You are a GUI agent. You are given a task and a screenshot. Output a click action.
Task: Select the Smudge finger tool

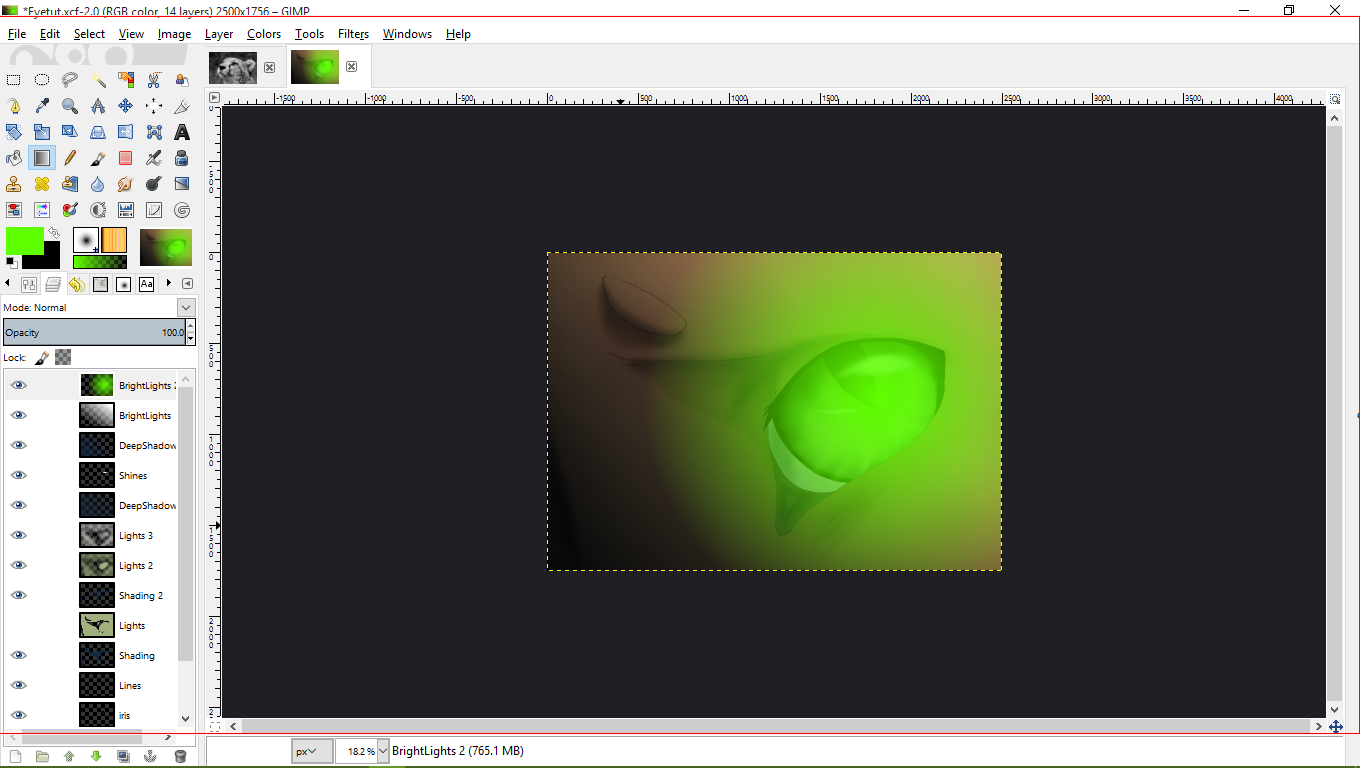point(126,184)
